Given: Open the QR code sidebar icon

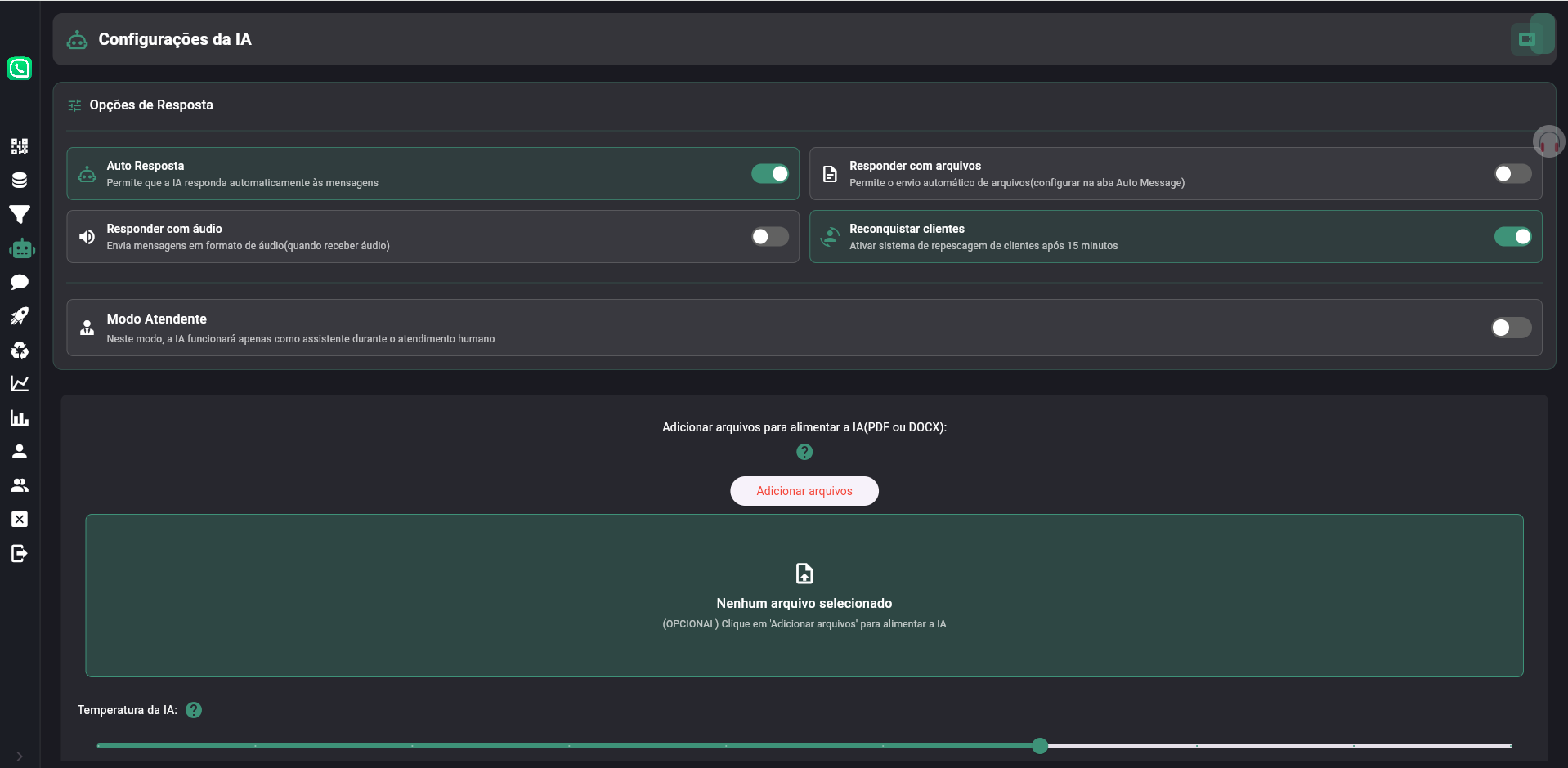Looking at the screenshot, I should point(20,146).
